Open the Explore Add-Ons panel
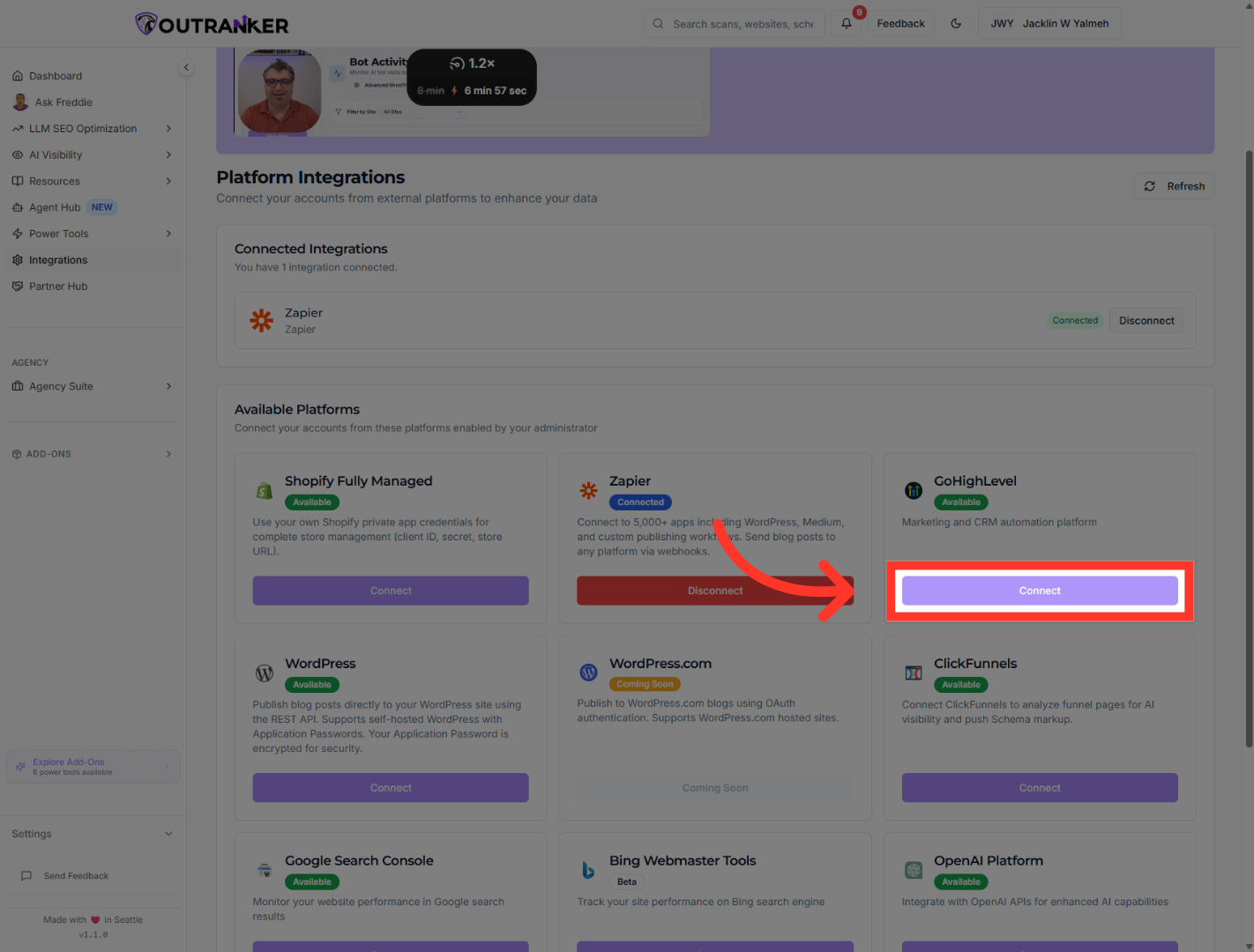This screenshot has height=952, width=1254. (93, 767)
